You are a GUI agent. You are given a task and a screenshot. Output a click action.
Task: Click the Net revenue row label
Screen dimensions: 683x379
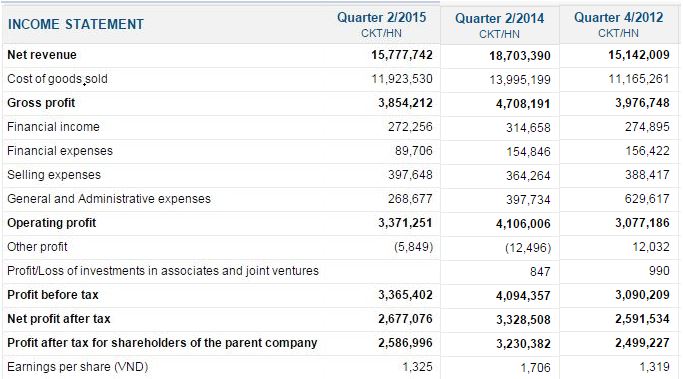[42, 55]
